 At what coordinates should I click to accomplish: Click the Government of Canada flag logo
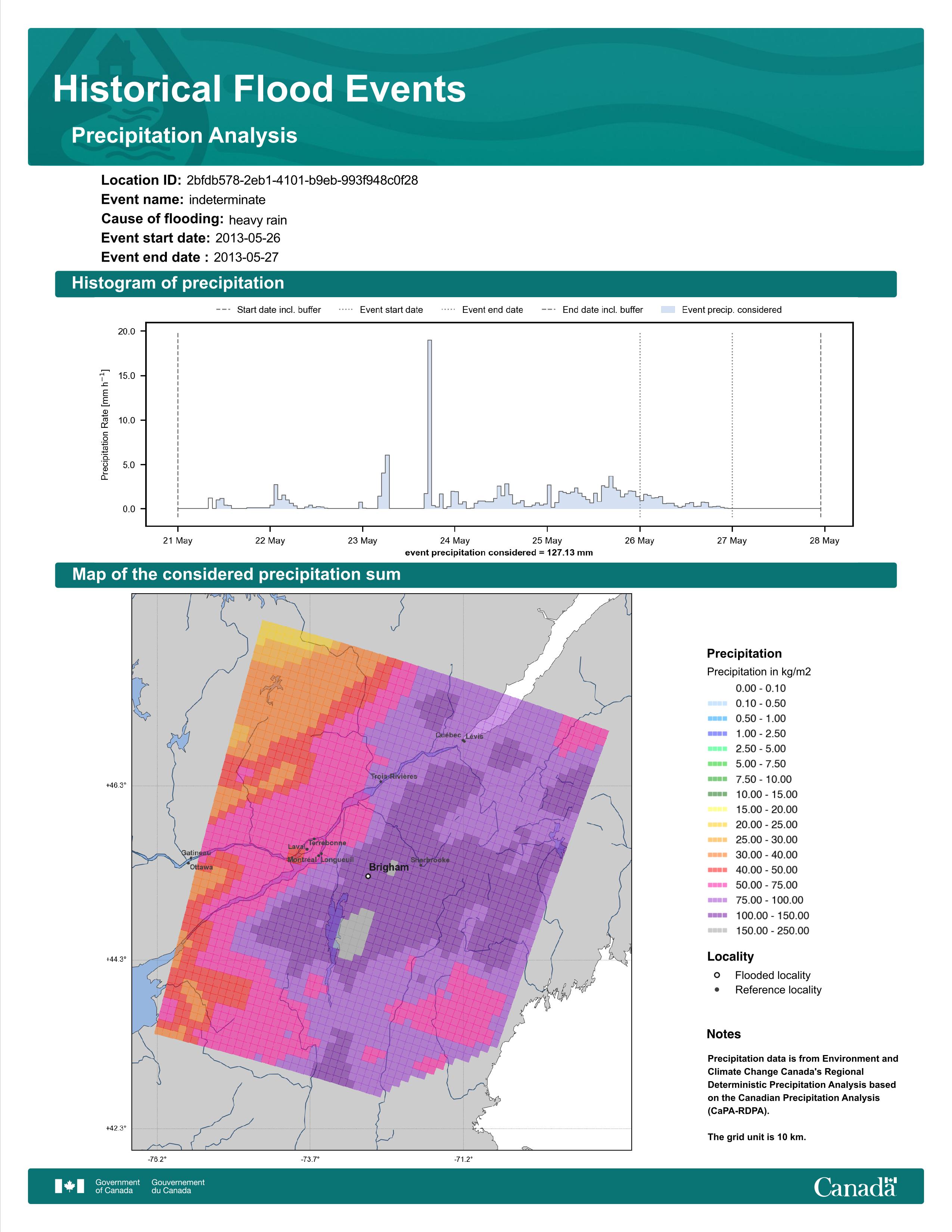[x=69, y=1186]
